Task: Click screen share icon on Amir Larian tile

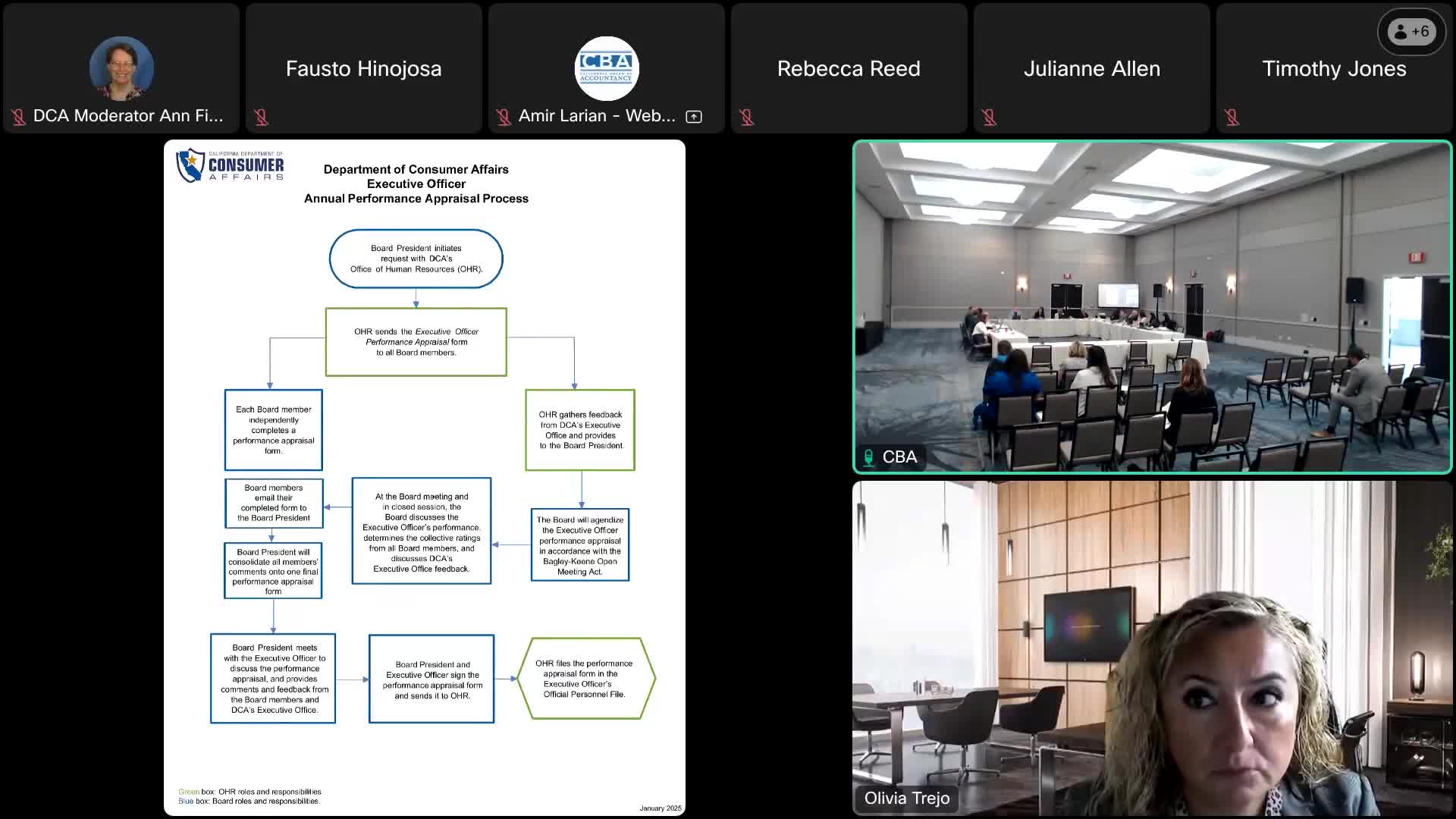Action: click(693, 117)
